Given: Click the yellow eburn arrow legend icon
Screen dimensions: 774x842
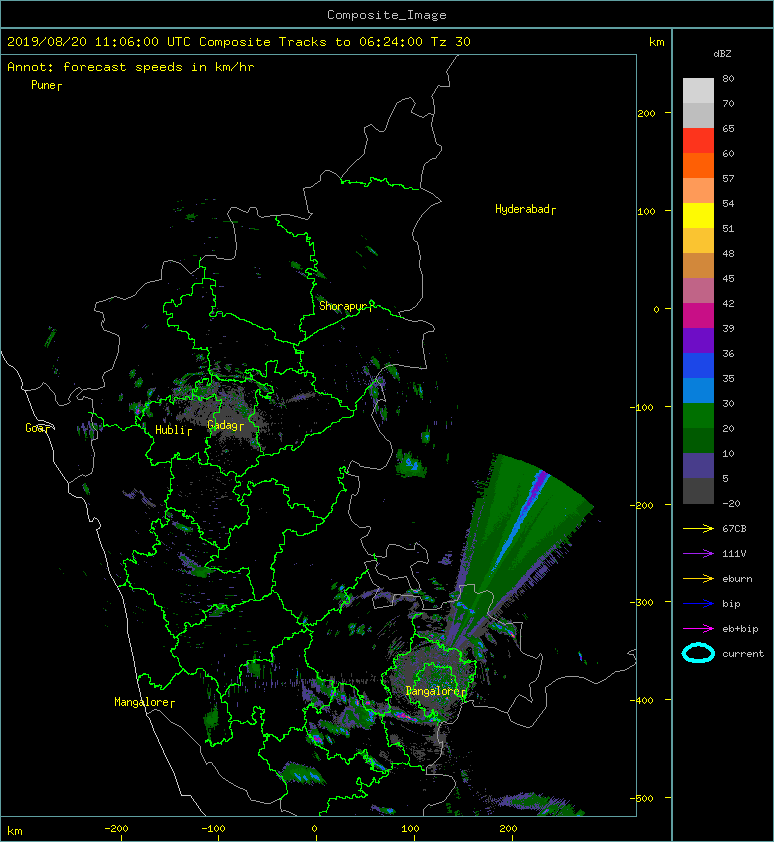Looking at the screenshot, I should [698, 579].
